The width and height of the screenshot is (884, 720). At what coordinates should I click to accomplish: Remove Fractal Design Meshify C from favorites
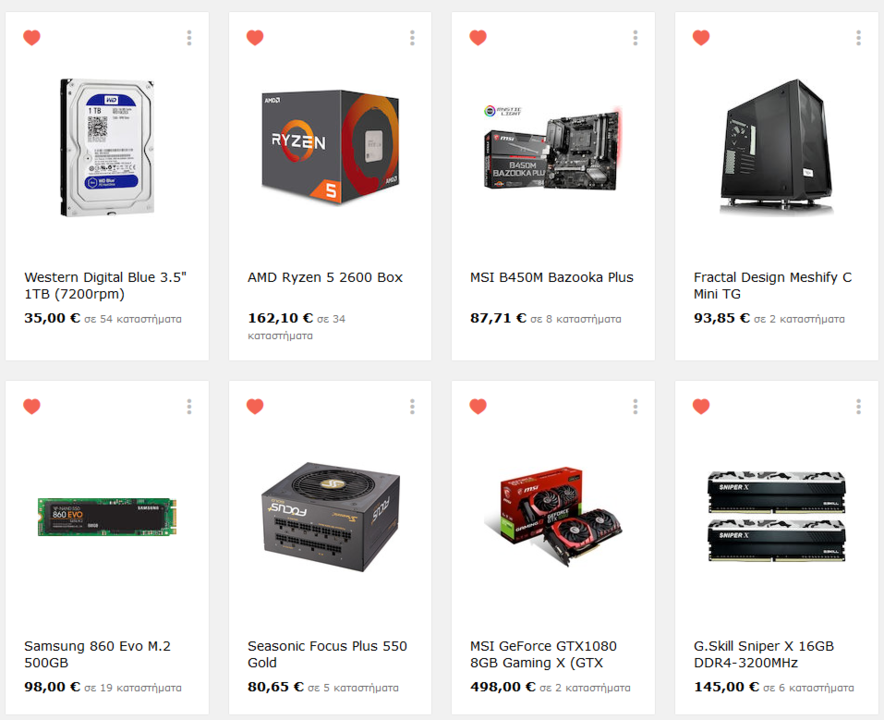tap(701, 38)
